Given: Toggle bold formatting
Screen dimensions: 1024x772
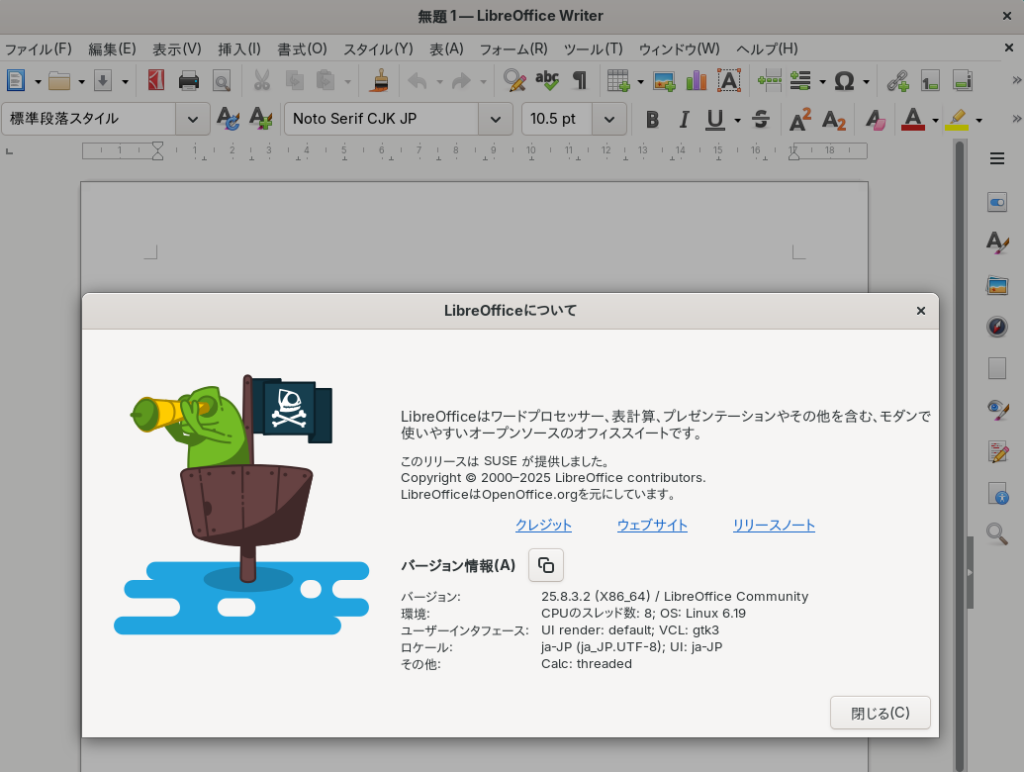Looking at the screenshot, I should pyautogui.click(x=652, y=119).
